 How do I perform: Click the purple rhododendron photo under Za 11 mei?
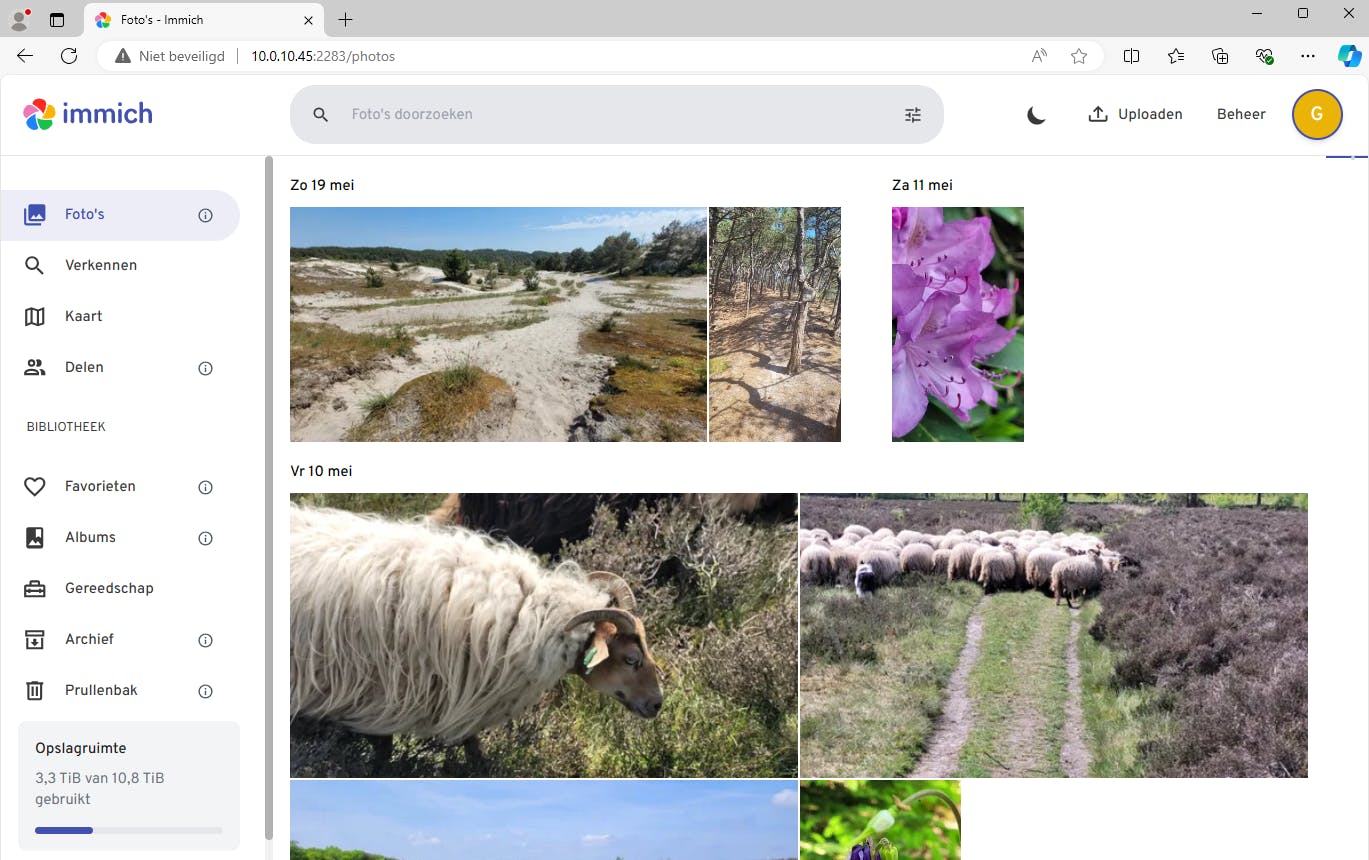tap(957, 324)
